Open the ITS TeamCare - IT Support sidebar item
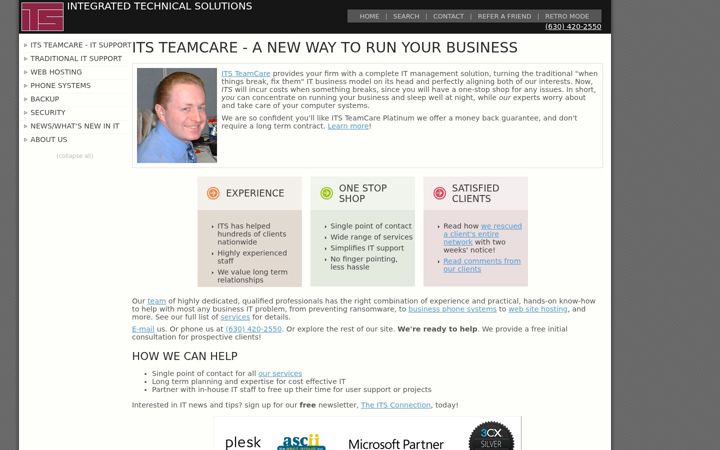720x450 pixels. [x=81, y=45]
